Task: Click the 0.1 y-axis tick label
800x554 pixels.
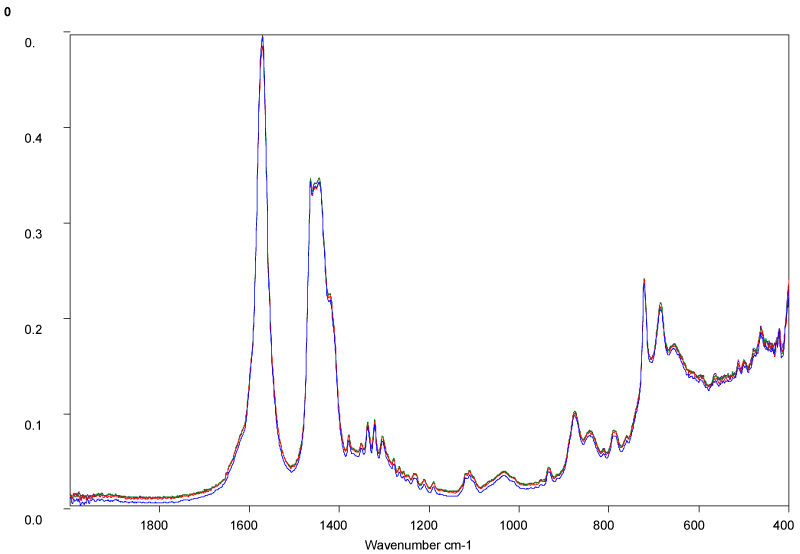Action: coord(33,425)
